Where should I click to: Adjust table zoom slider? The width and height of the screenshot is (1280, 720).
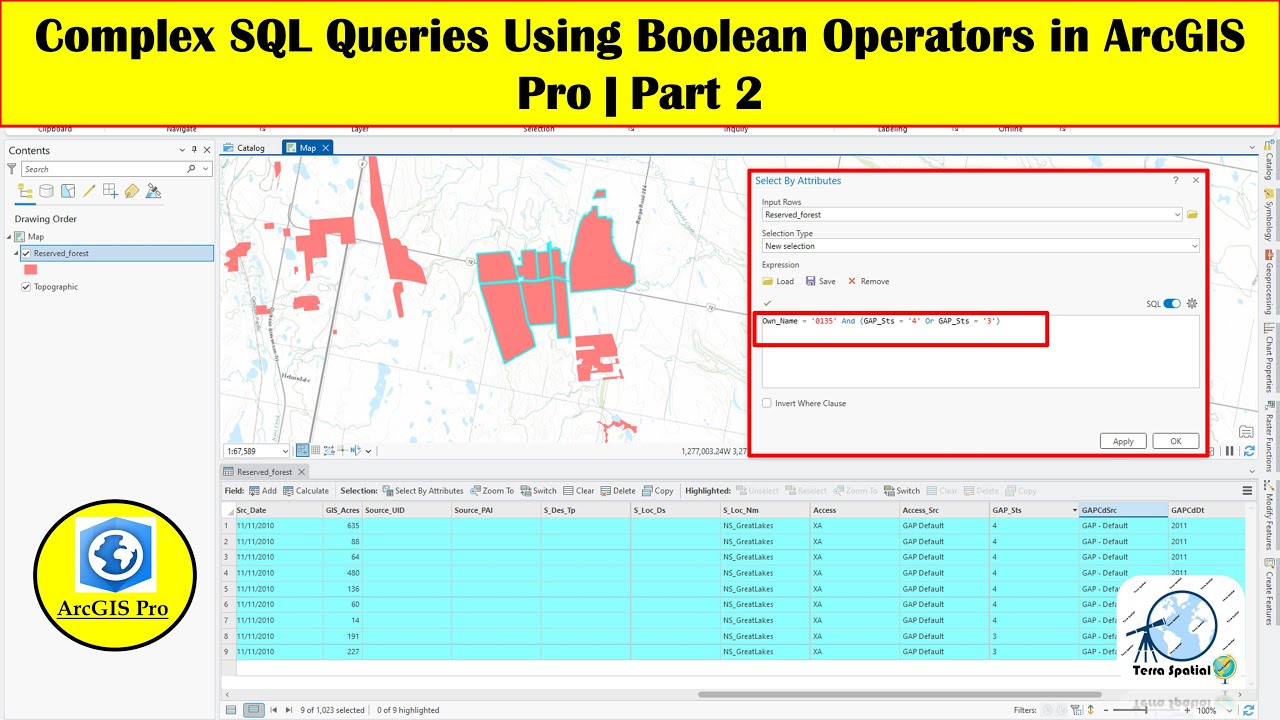tap(1146, 710)
